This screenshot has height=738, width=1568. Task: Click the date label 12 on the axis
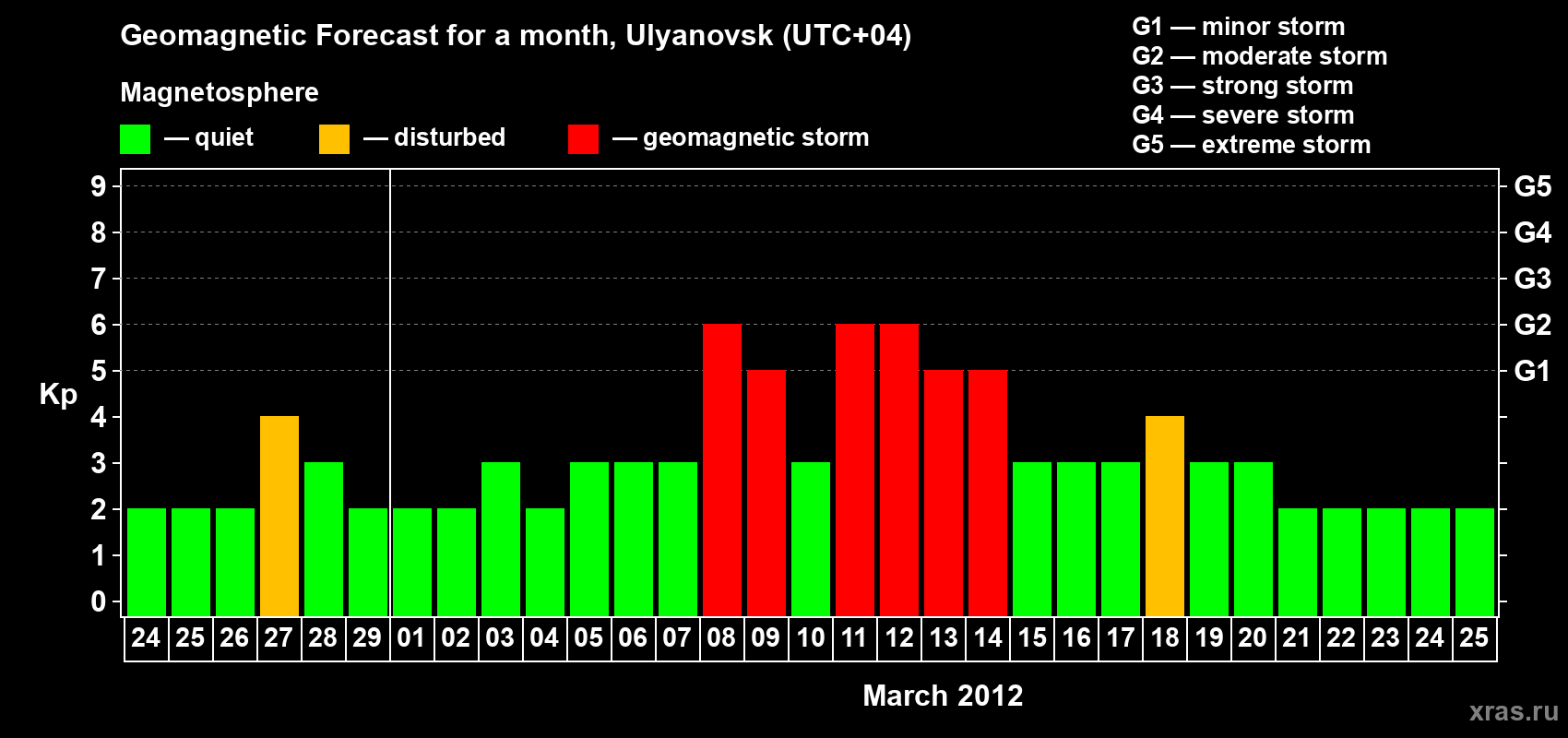click(899, 638)
